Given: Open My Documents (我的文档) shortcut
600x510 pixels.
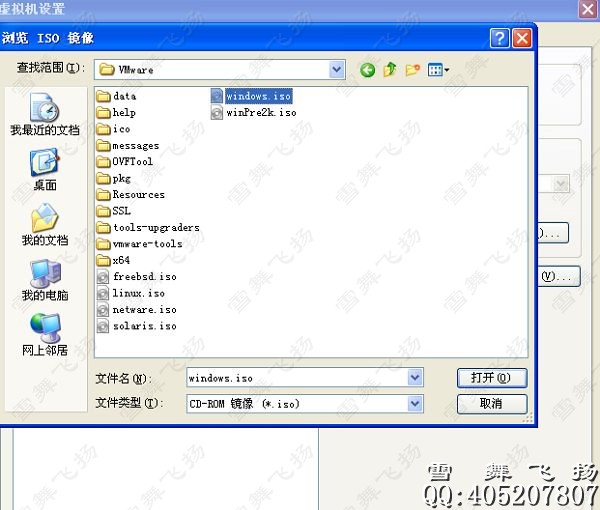Looking at the screenshot, I should click(x=44, y=225).
